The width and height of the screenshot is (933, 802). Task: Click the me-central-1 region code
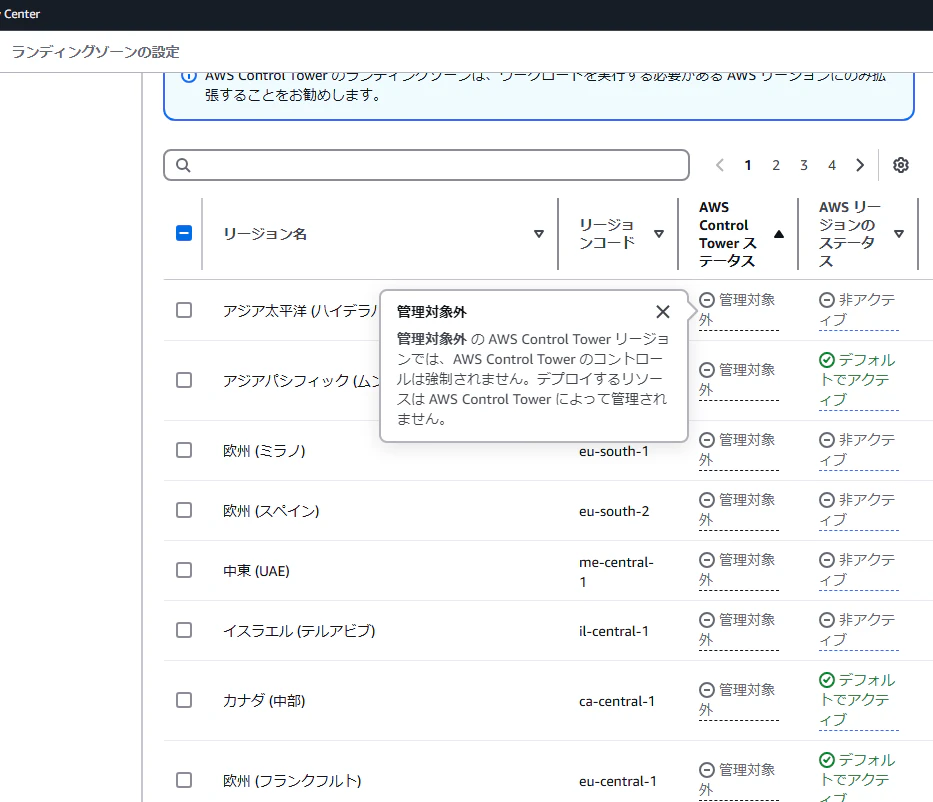tap(616, 572)
